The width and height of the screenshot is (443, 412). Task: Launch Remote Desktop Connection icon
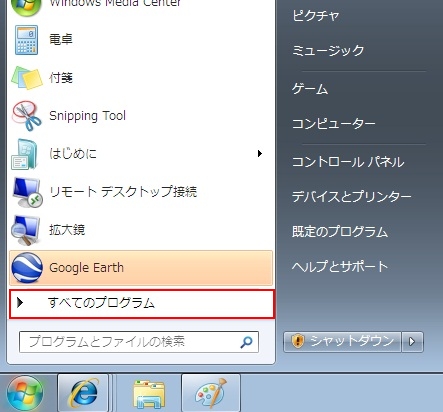[27, 192]
